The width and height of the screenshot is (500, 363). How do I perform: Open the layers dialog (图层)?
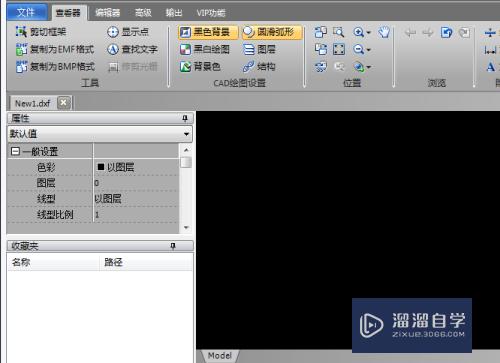coord(259,49)
